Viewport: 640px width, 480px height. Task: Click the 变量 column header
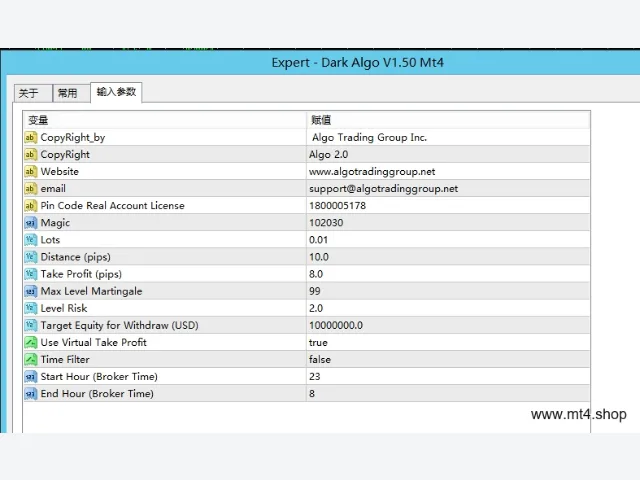(165, 120)
